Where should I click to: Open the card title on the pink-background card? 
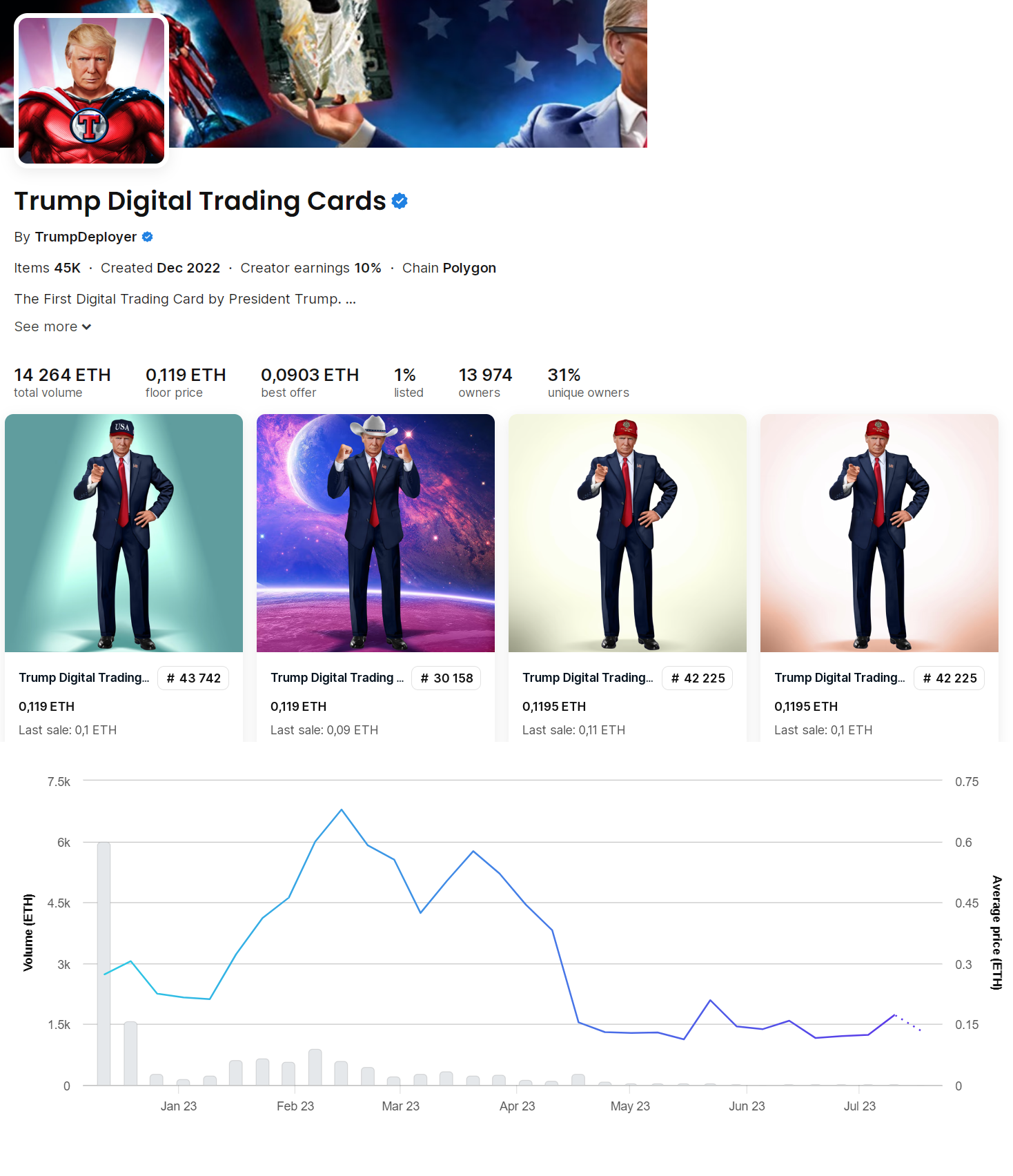click(840, 678)
